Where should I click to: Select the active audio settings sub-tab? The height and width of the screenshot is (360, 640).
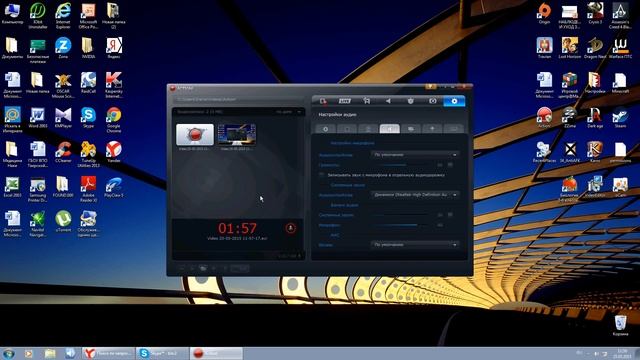(389, 129)
